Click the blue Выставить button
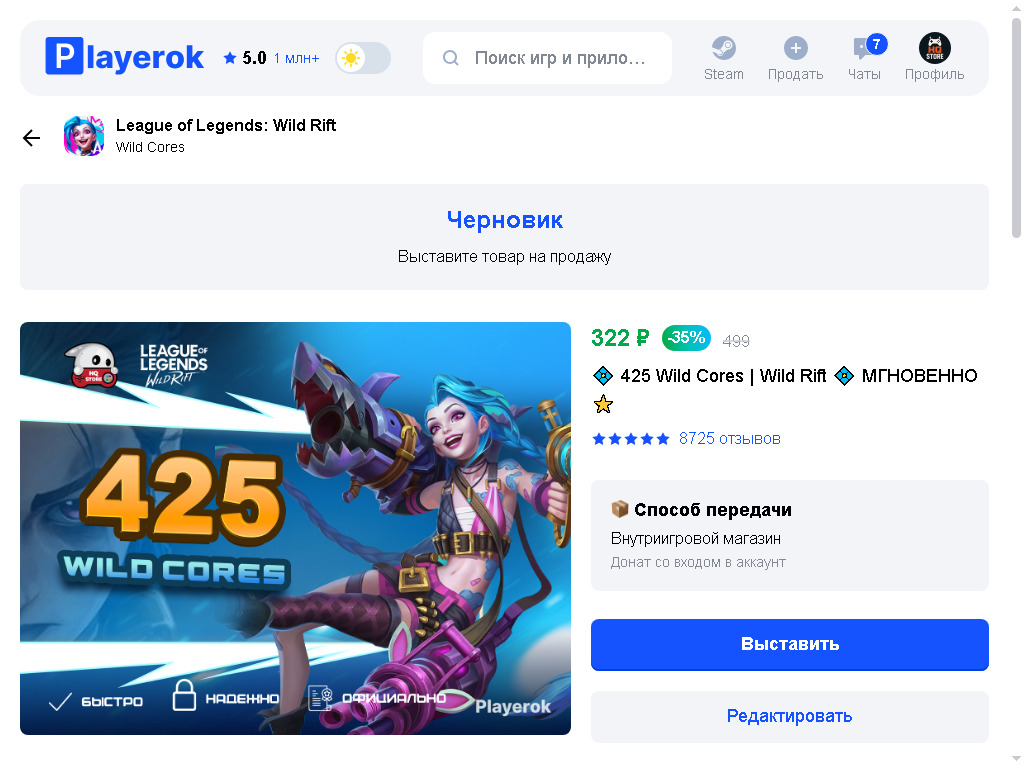Viewport: 1024px width, 768px height. pyautogui.click(x=790, y=645)
